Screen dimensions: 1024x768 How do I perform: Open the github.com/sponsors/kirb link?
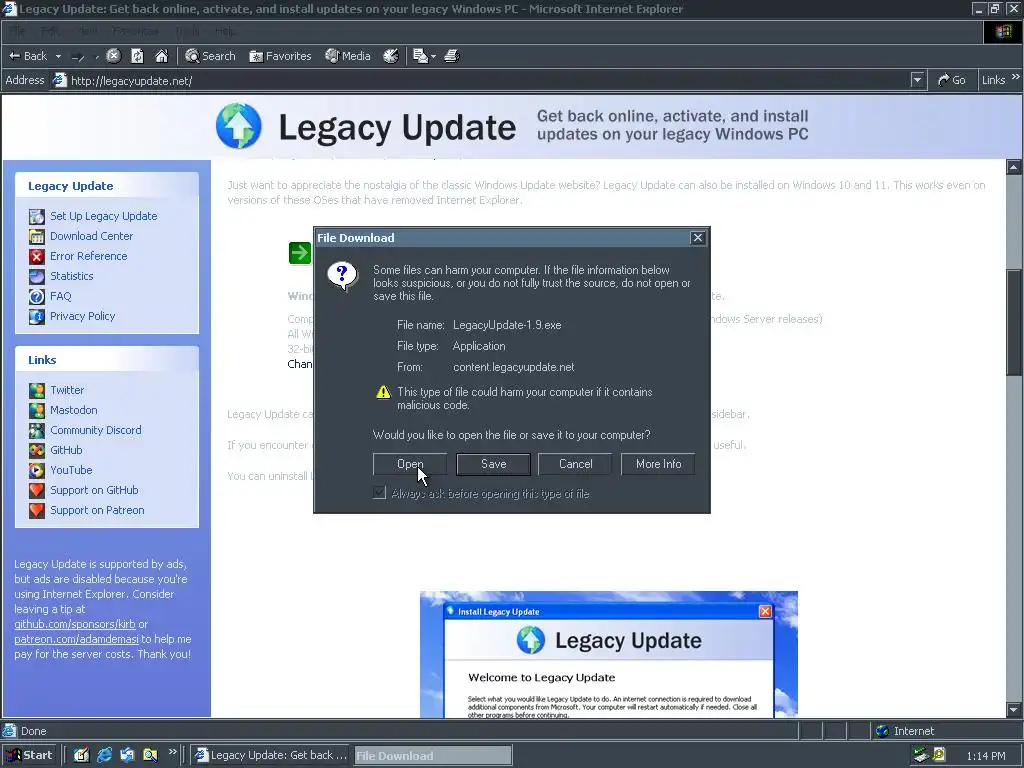click(x=75, y=624)
